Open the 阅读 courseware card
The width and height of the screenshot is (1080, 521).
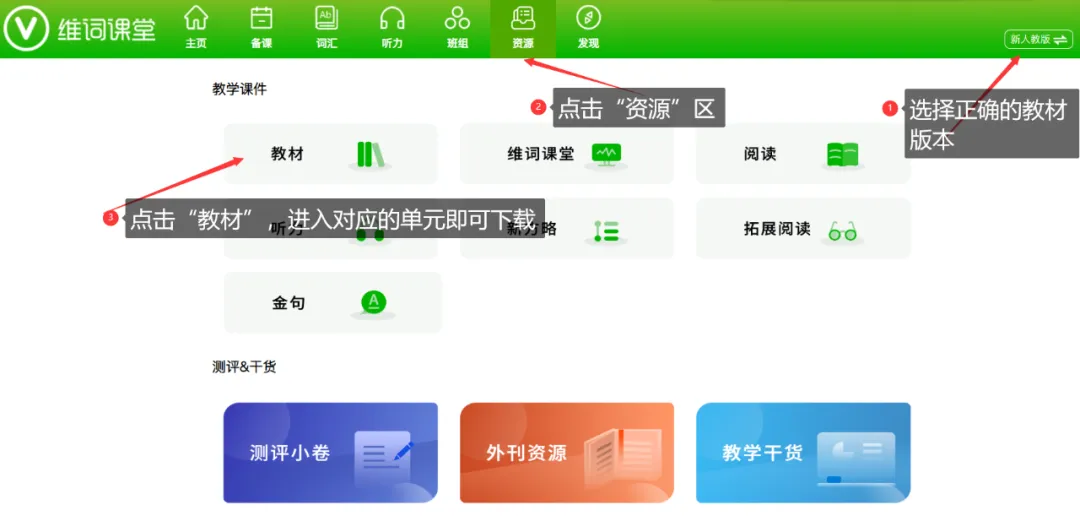point(803,154)
